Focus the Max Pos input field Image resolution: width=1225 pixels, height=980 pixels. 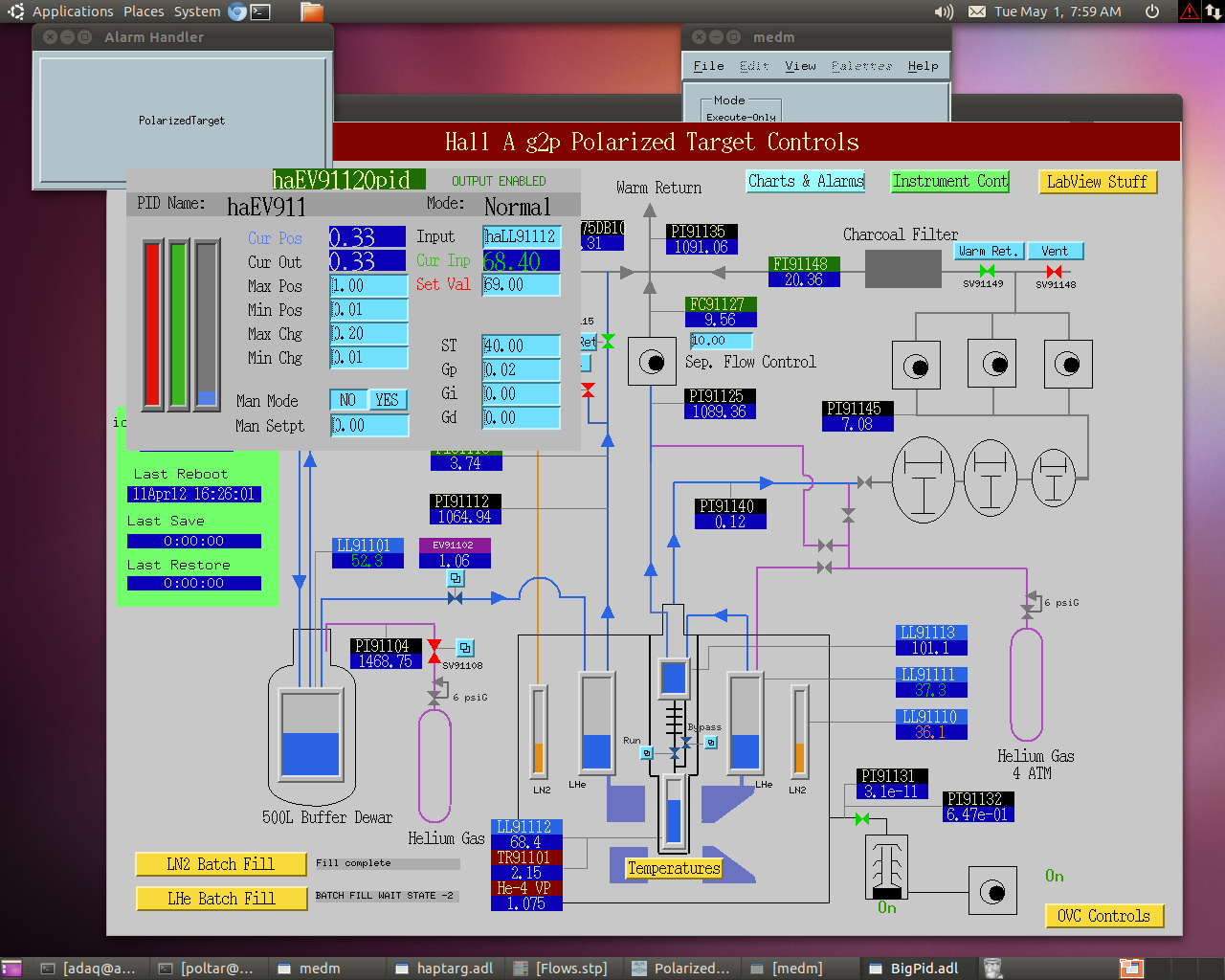coord(368,285)
